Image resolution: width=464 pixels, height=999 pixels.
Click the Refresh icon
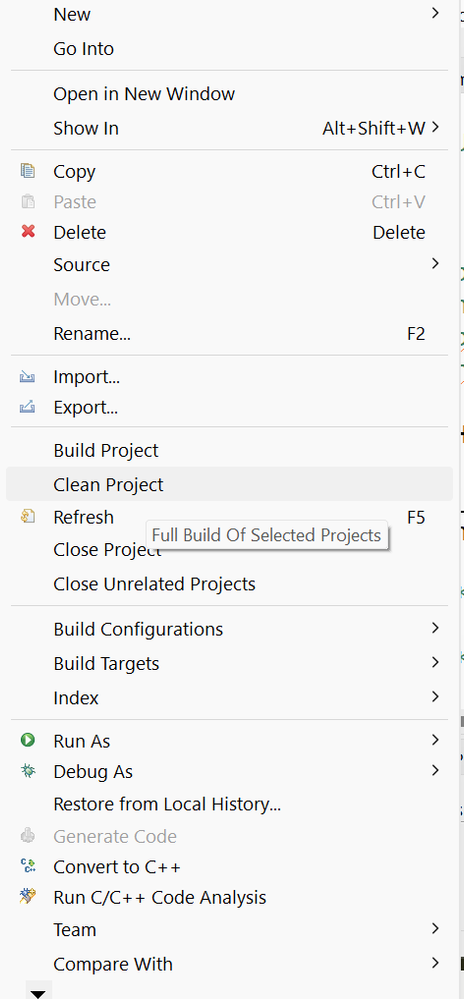tap(27, 517)
